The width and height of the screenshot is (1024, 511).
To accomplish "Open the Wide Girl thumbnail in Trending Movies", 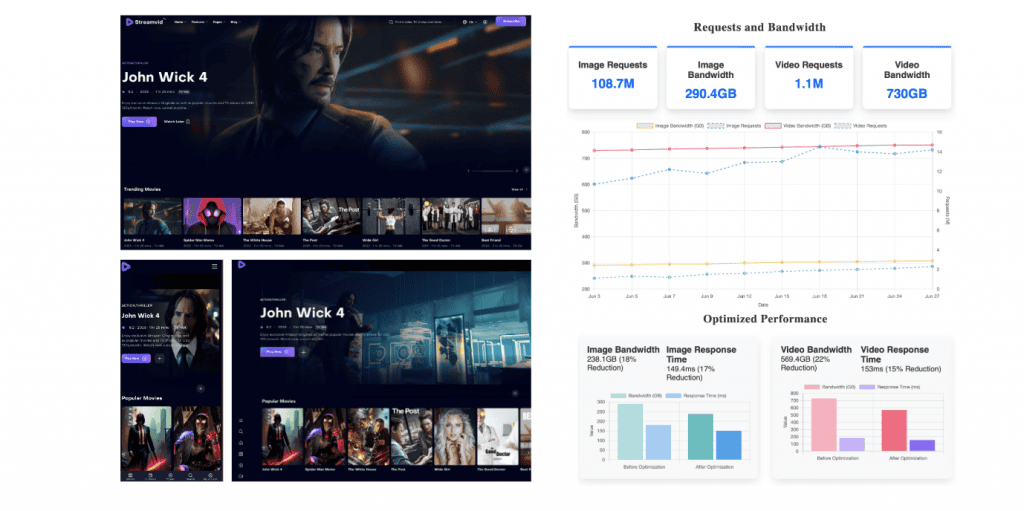I will [391, 216].
